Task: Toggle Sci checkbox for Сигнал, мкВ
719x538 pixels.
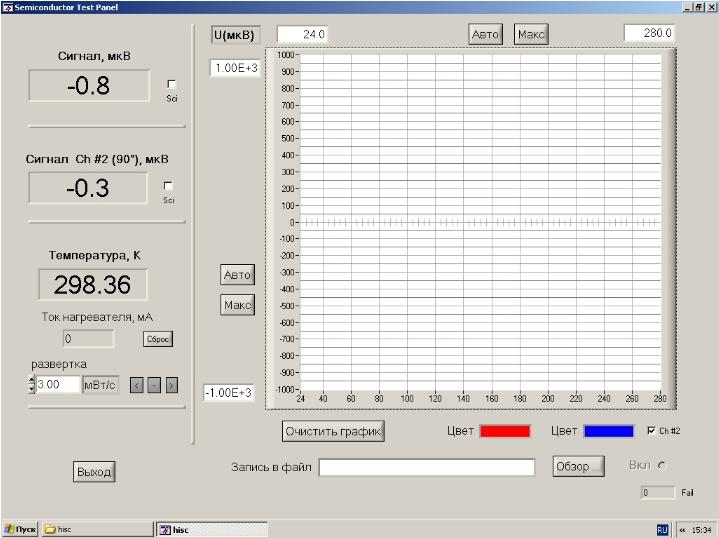Action: coord(171,84)
